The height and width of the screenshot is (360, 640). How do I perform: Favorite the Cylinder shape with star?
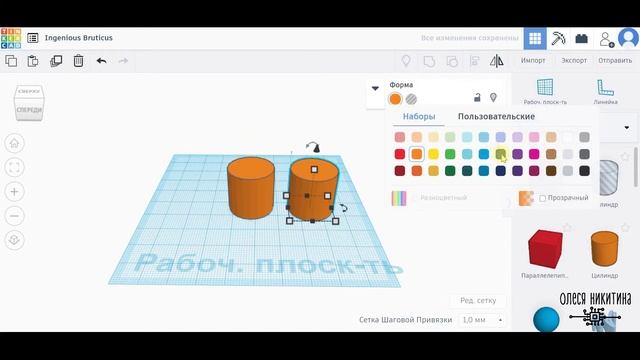point(625,227)
